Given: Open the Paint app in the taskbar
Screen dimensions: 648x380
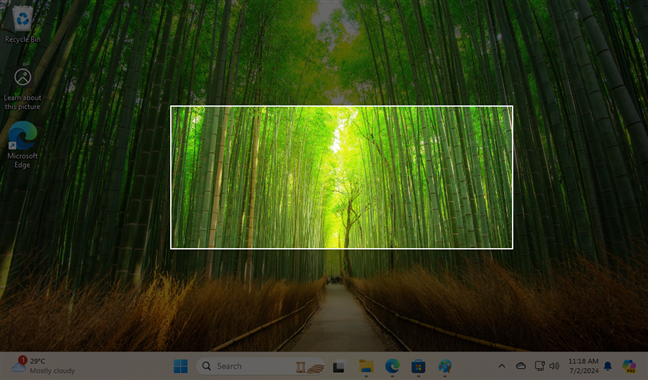Looking at the screenshot, I should click(x=445, y=366).
